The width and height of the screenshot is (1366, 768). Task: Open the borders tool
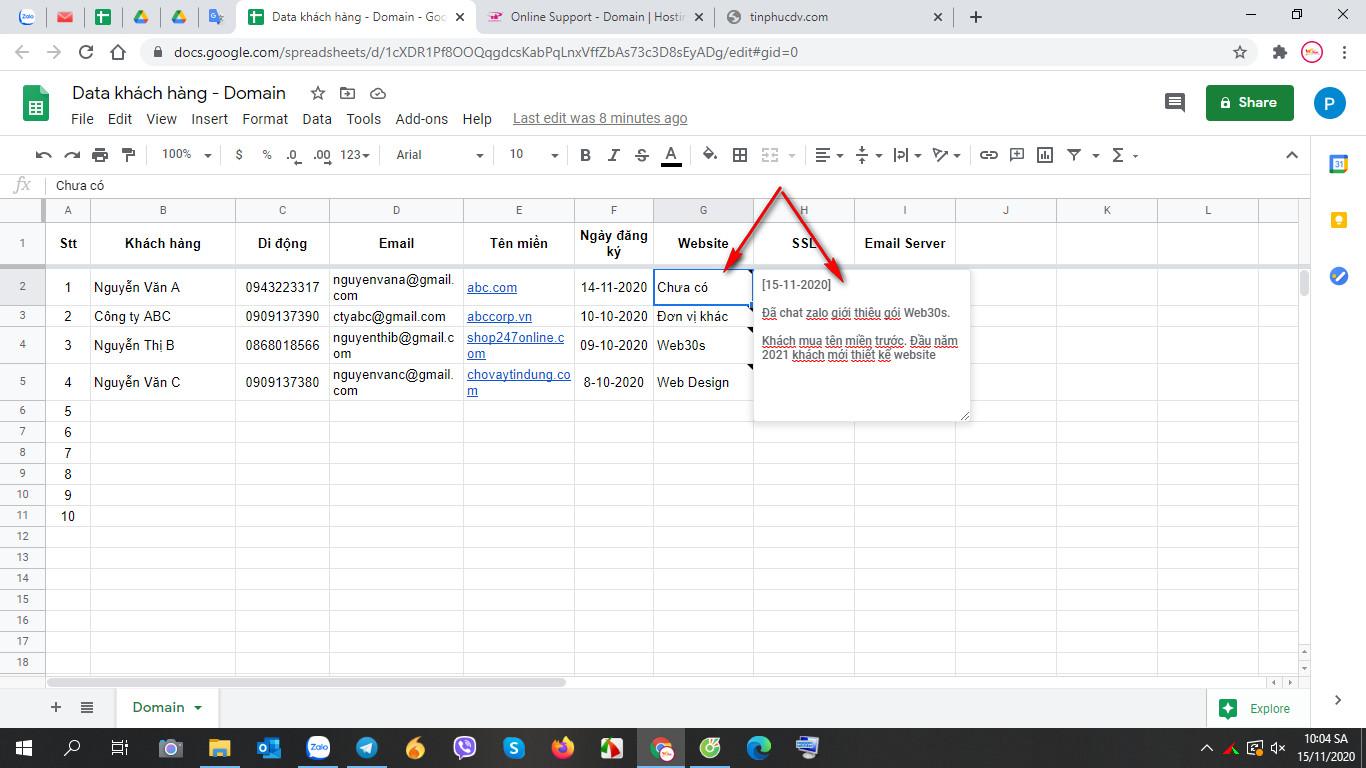740,155
